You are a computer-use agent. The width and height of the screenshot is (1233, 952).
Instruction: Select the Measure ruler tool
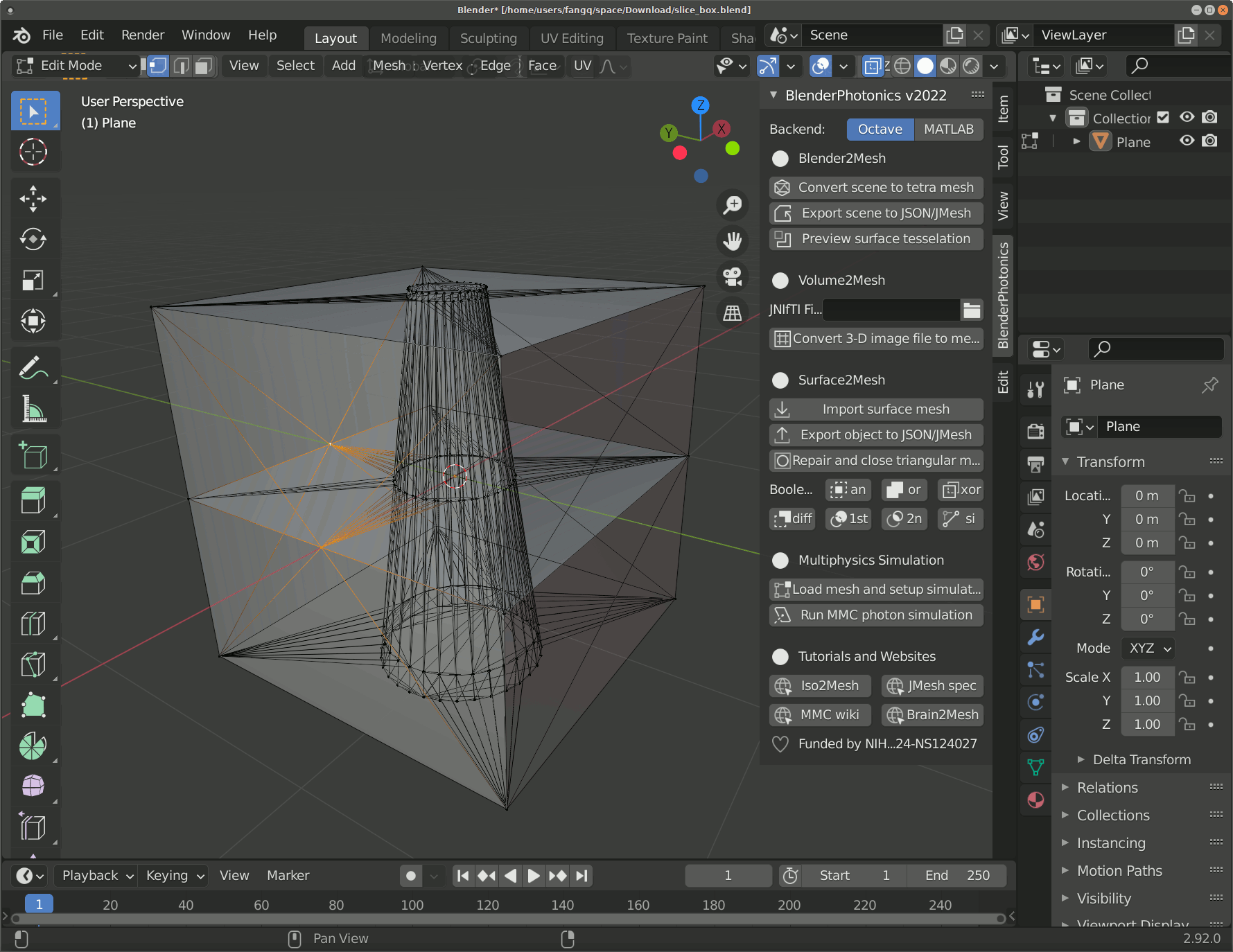pyautogui.click(x=34, y=409)
